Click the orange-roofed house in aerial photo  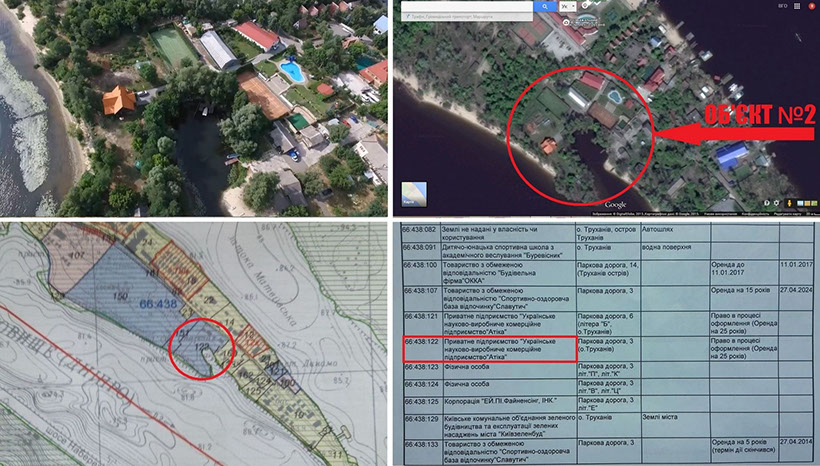coord(119,101)
